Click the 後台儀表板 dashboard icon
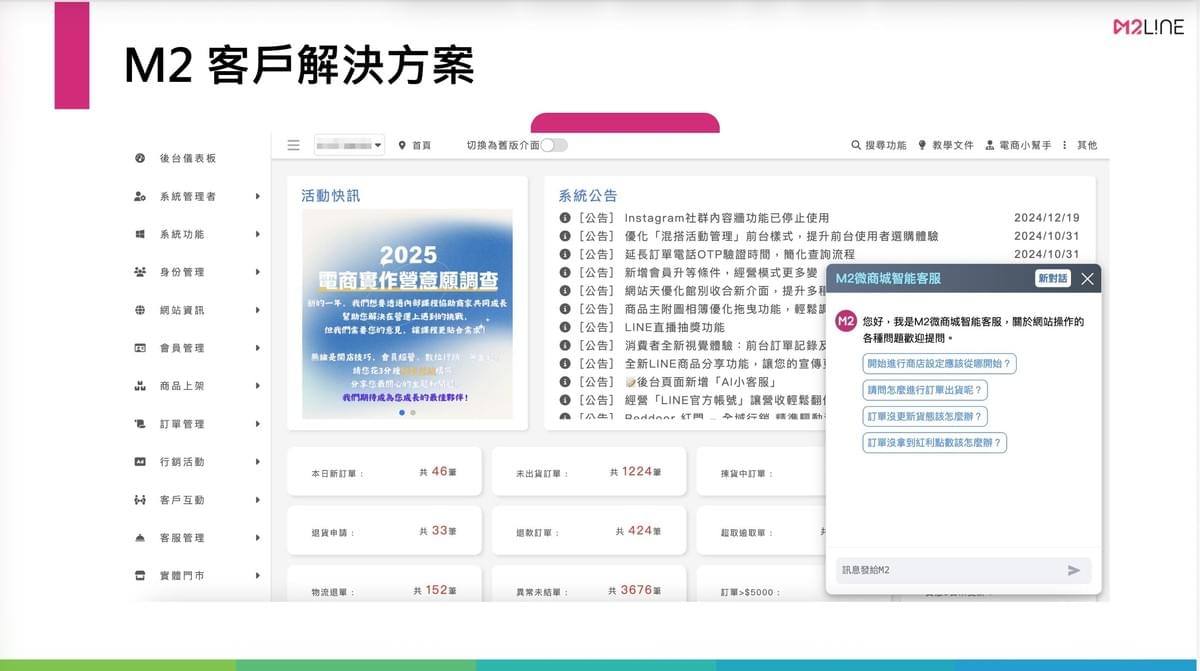This screenshot has height=671, width=1200. [x=140, y=158]
